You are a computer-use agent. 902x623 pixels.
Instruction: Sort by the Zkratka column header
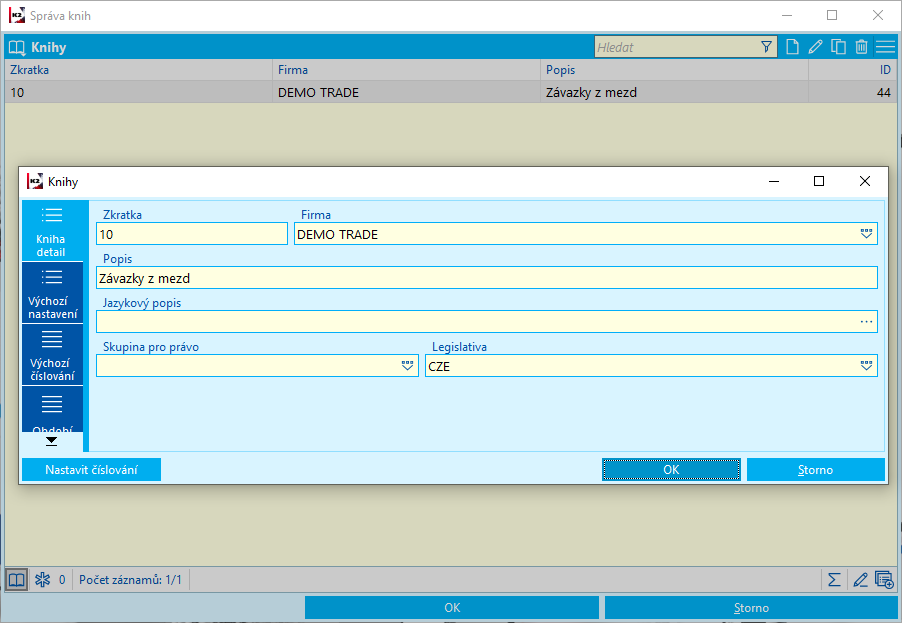pos(138,70)
